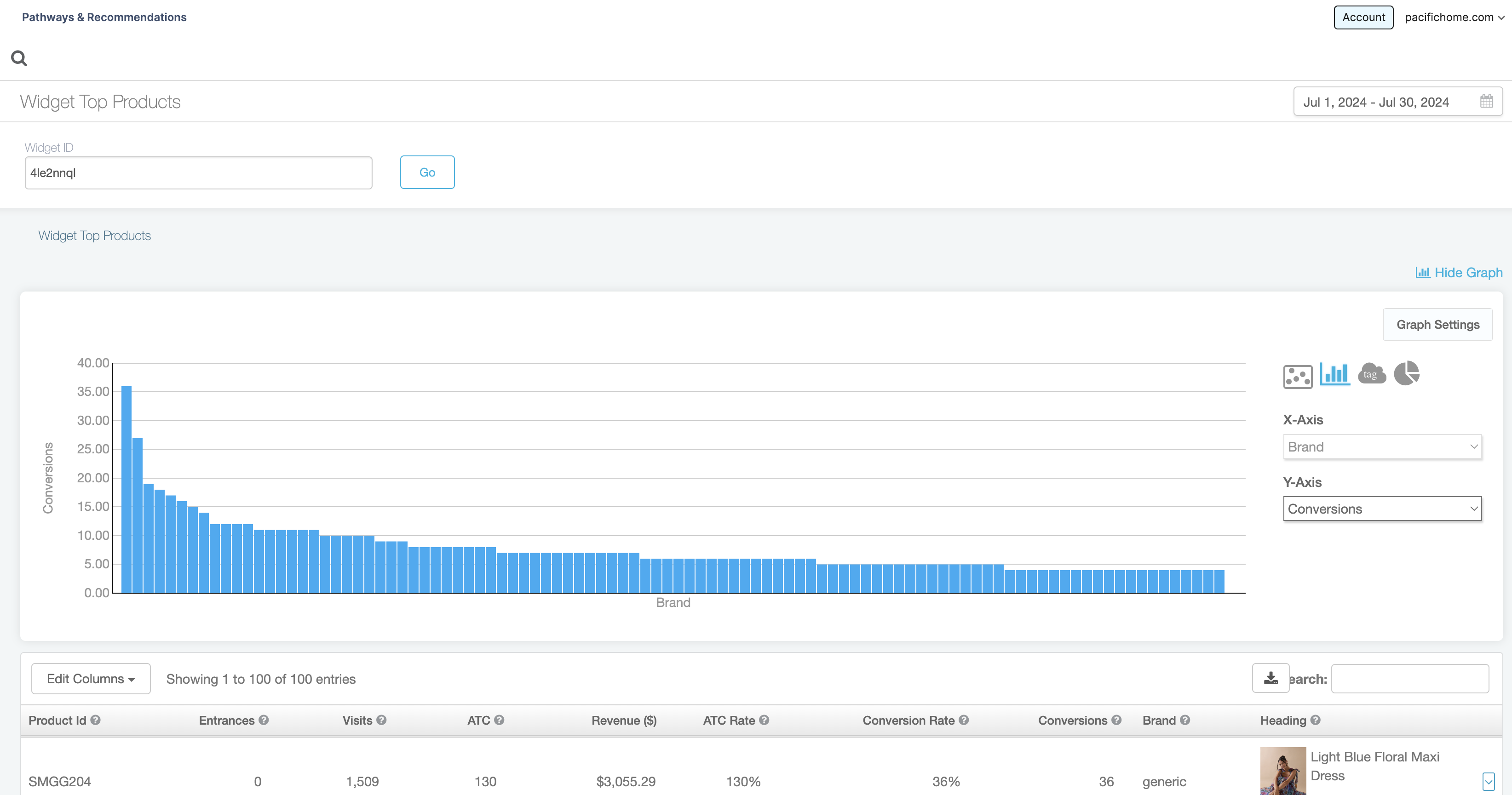Sort by Revenue ($) column header
Viewport: 1512px width, 795px height.
(624, 720)
